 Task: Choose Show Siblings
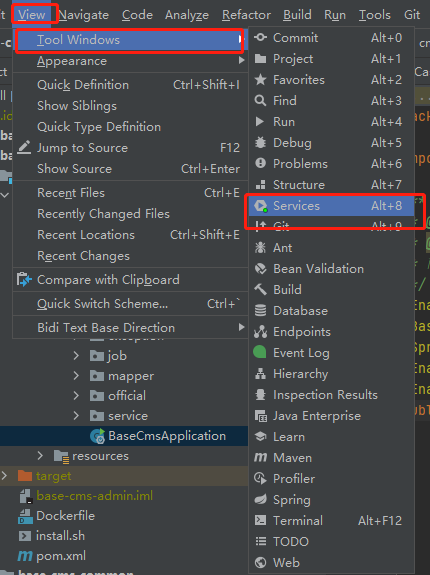[131, 106]
